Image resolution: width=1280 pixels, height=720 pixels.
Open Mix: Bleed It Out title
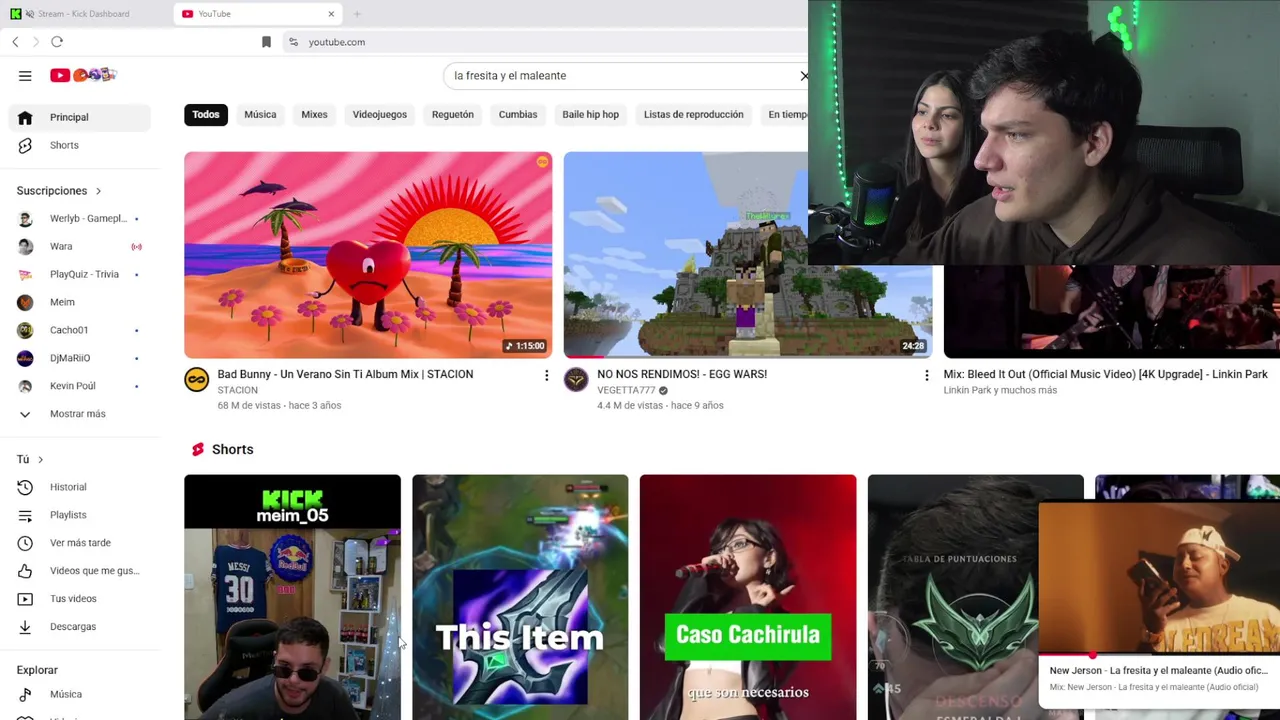1106,375
